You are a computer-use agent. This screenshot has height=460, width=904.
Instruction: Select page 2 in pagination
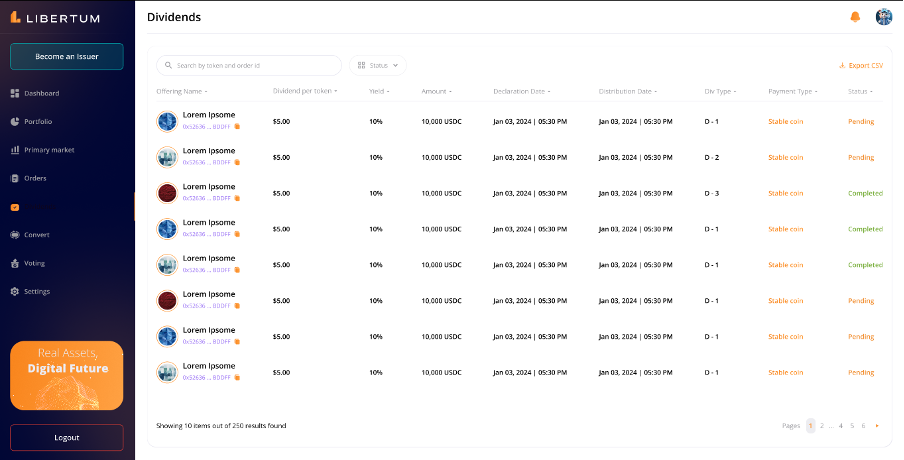(822, 426)
